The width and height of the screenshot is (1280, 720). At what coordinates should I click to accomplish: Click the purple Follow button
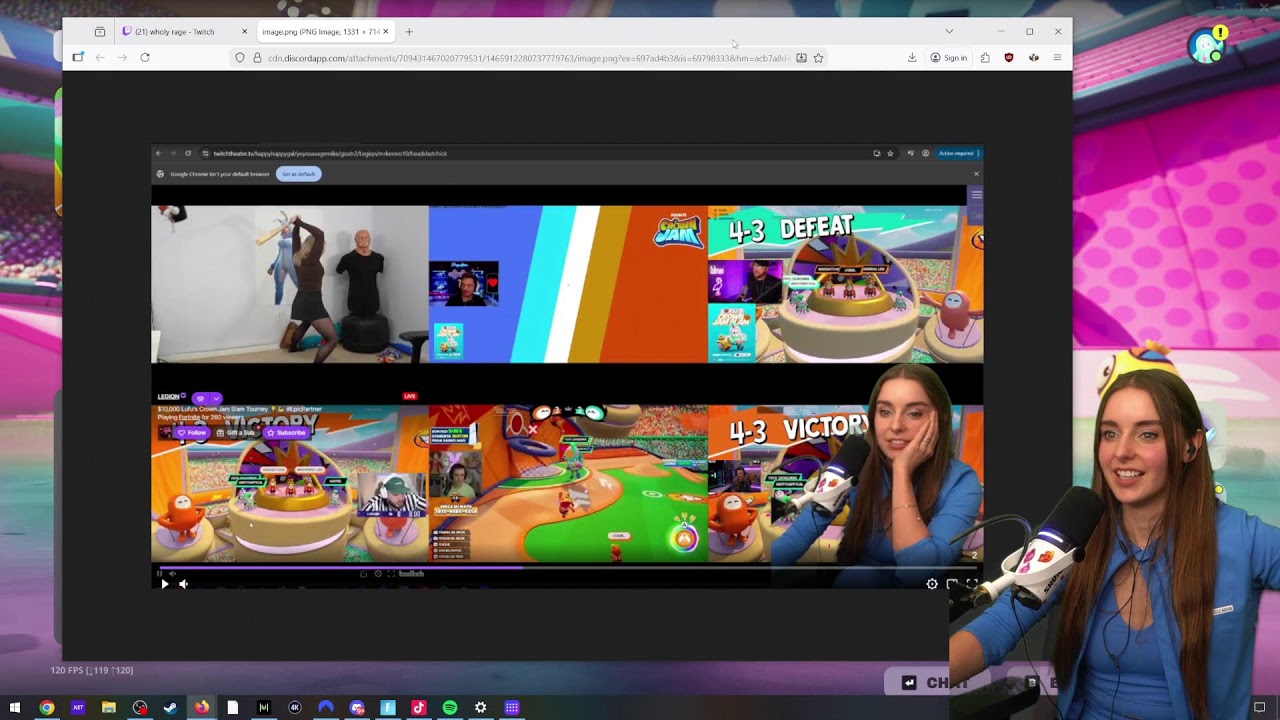(x=192, y=433)
